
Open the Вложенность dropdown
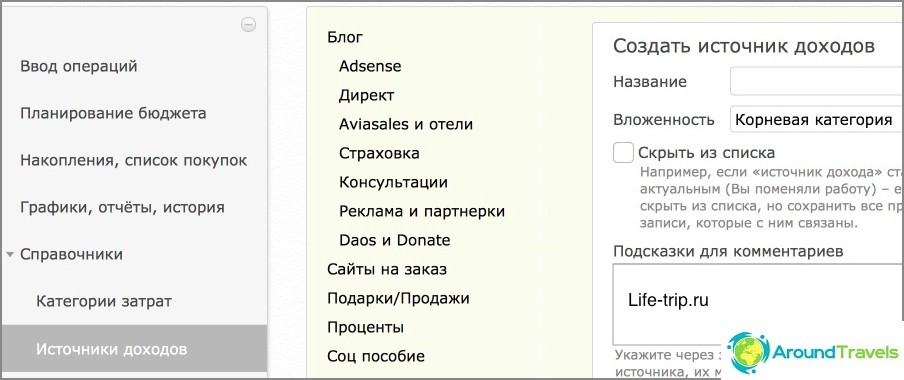click(816, 120)
